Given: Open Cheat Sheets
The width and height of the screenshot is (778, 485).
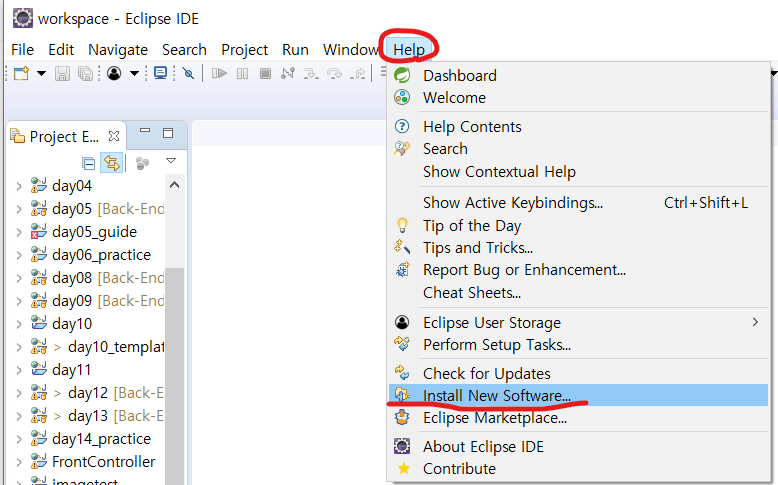Looking at the screenshot, I should pyautogui.click(x=578, y=292).
